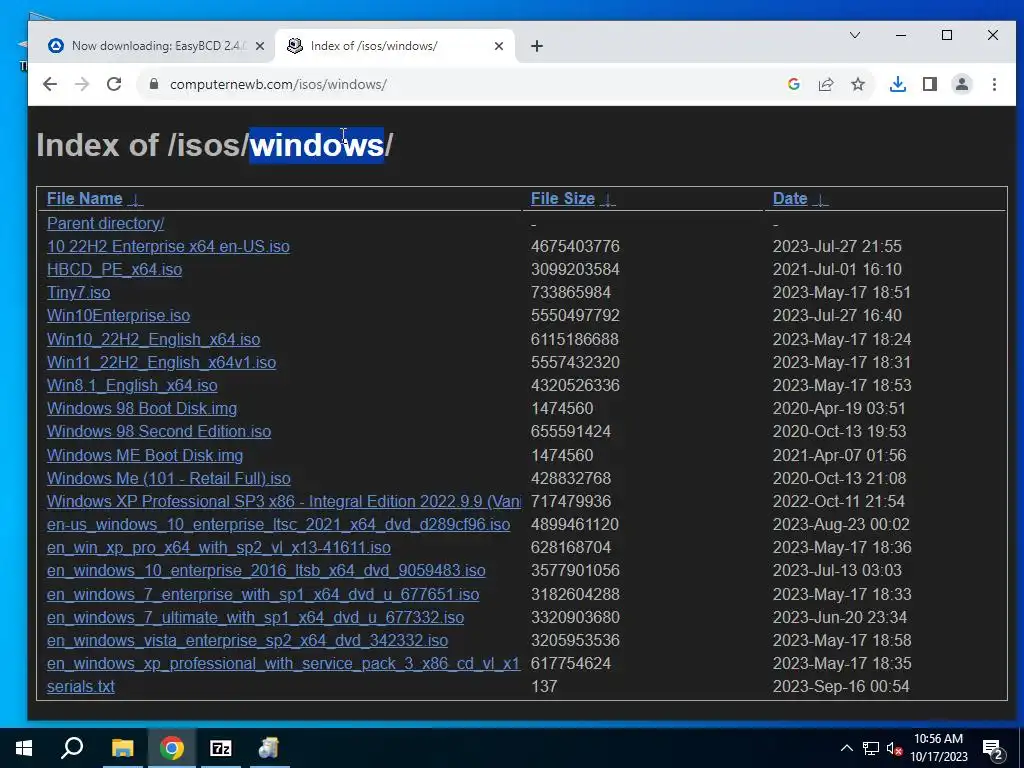Reload the current page
The height and width of the screenshot is (768, 1024).
tap(114, 84)
